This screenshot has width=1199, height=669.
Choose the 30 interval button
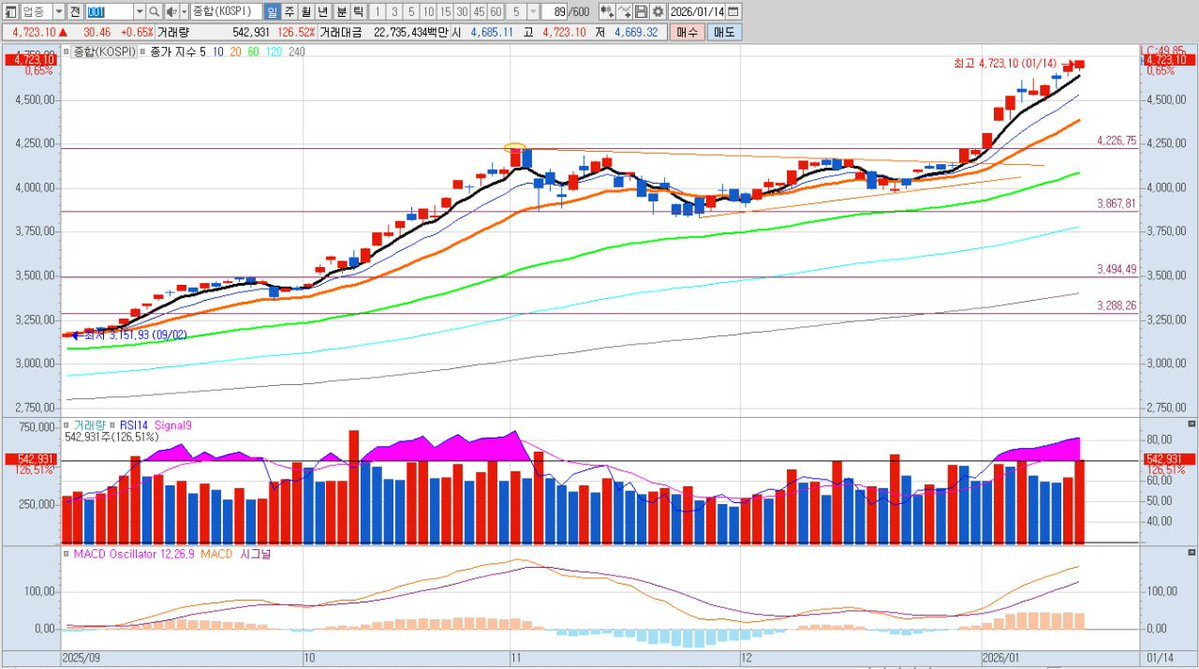(x=462, y=11)
